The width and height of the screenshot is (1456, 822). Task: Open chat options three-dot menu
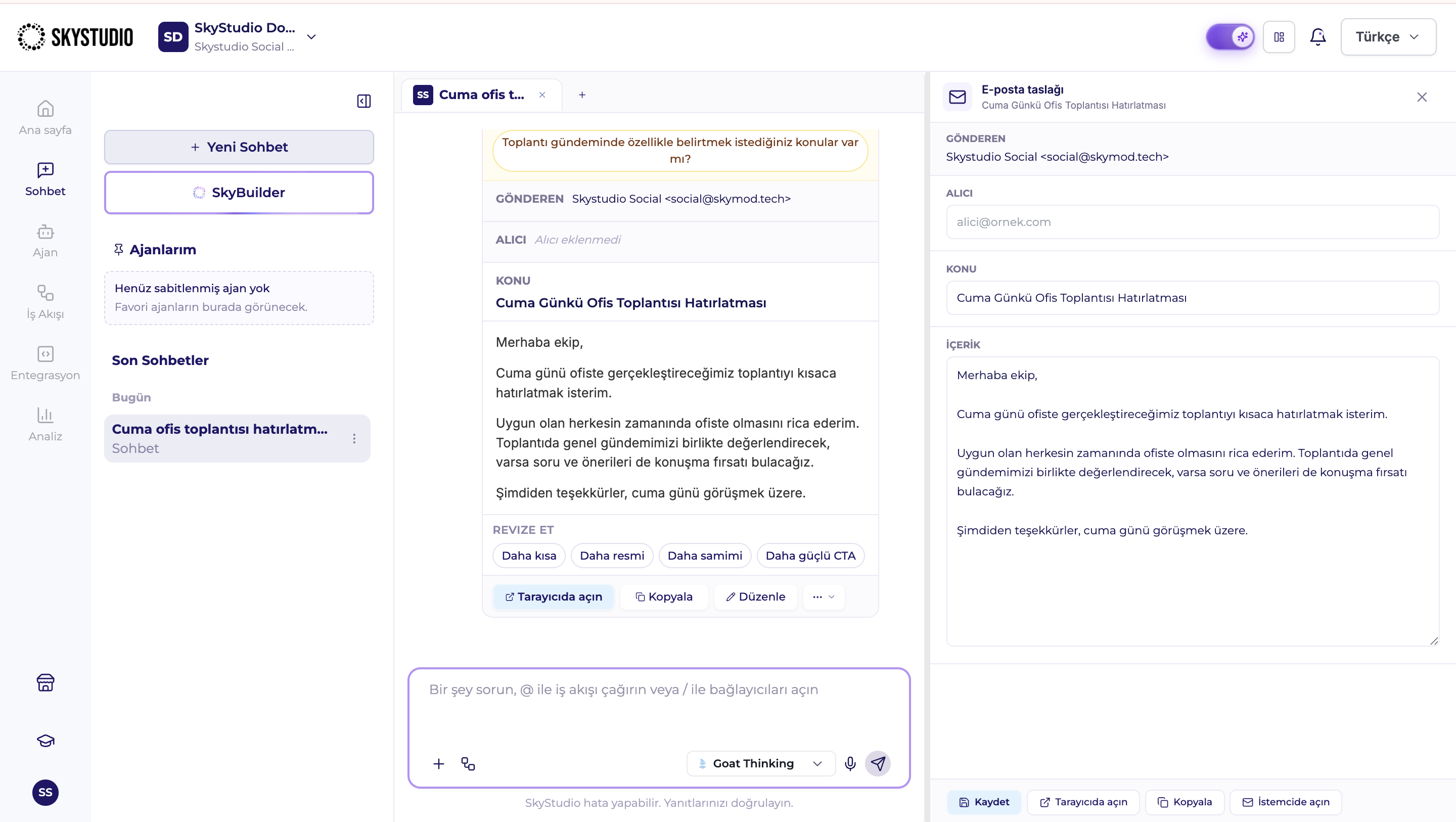point(354,438)
